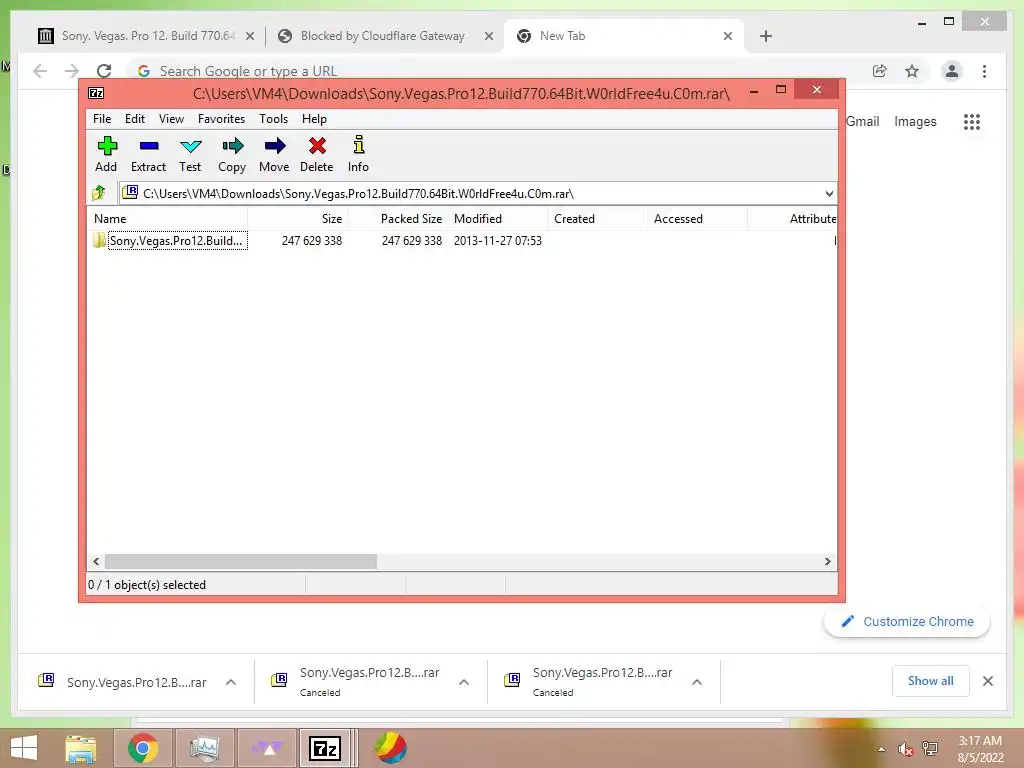Screen dimensions: 1024x768
Task: Click the 2013-11-27 07:53 modified date cell
Action: pyautogui.click(x=498, y=240)
